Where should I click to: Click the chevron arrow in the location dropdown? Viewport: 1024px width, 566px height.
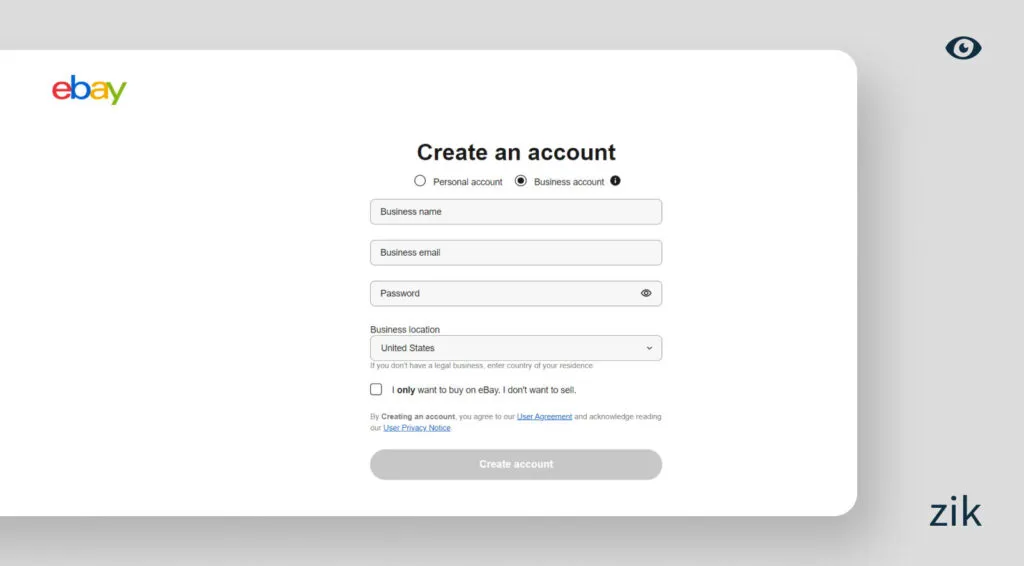(x=649, y=348)
